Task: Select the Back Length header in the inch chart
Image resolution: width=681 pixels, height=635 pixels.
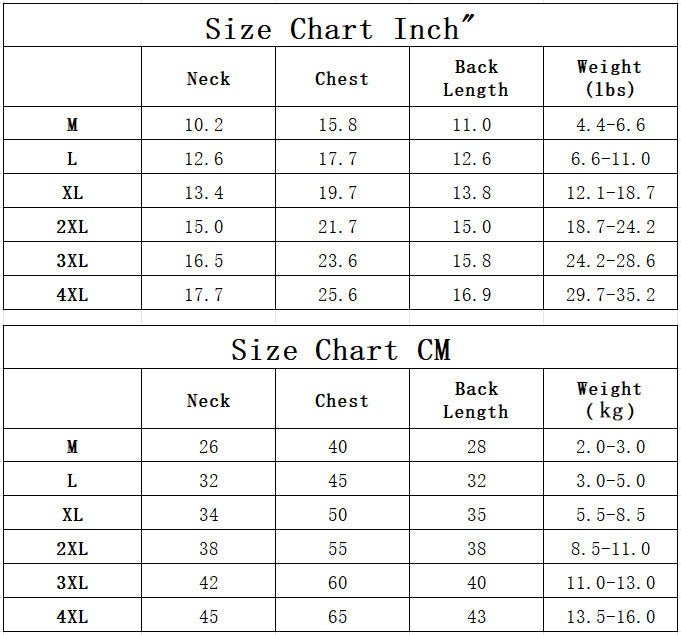Action: (x=475, y=78)
